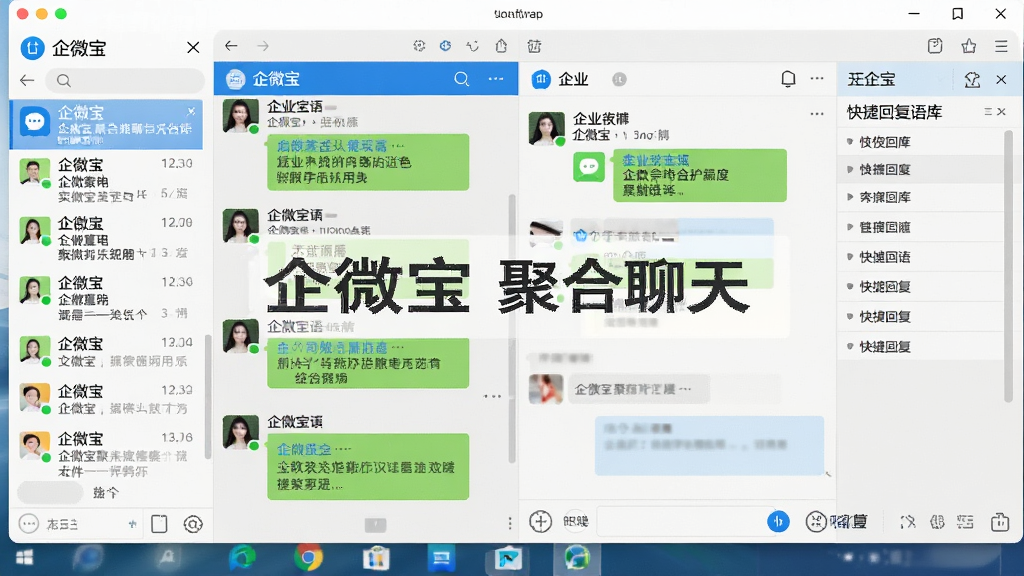Viewport: 1024px width, 576px height.
Task: Close the 快捷回复语库 section
Action: coord(1002,112)
